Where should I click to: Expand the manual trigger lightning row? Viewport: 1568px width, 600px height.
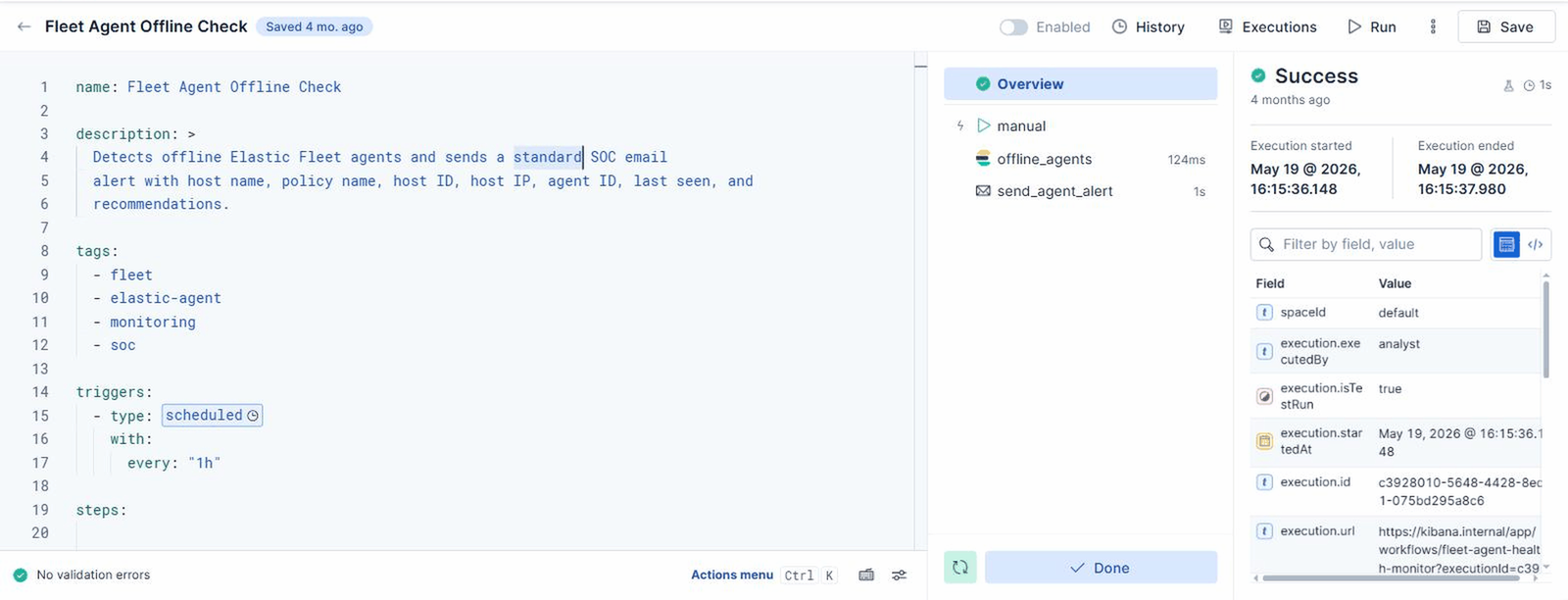960,125
